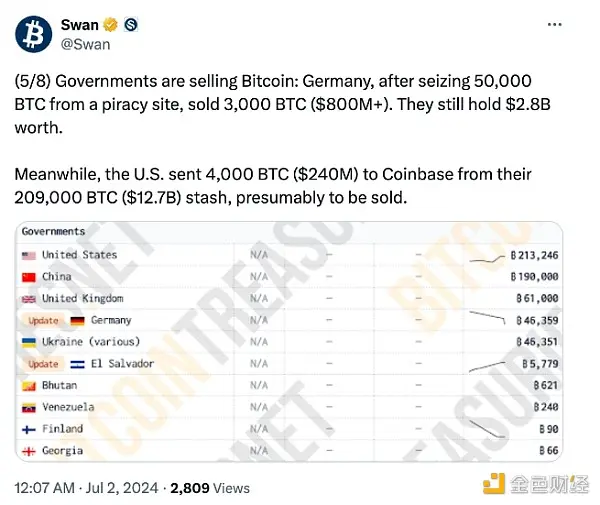
Task: Select the United Kingdom row
Action: [289, 298]
